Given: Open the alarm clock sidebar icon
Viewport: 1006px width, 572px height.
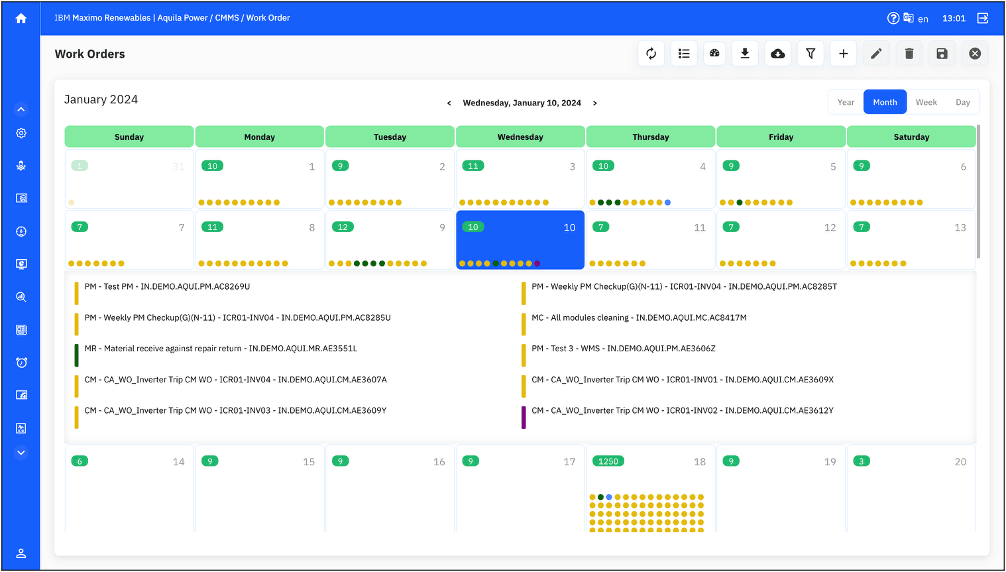Looking at the screenshot, I should coord(21,362).
